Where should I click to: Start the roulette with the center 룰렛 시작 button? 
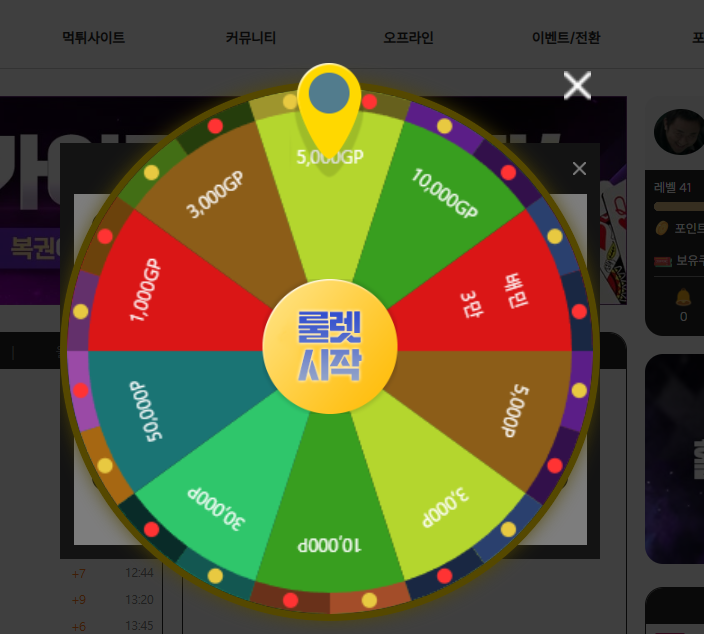tap(330, 346)
